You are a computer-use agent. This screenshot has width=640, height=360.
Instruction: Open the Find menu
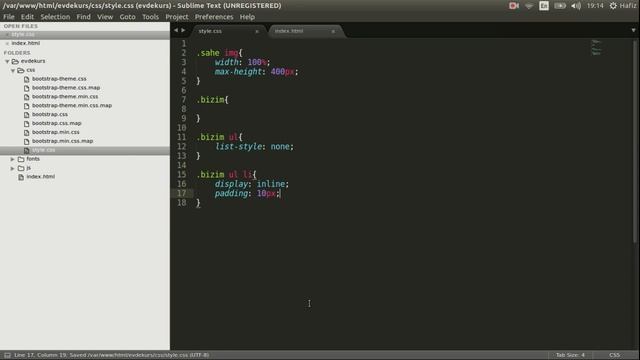point(83,17)
